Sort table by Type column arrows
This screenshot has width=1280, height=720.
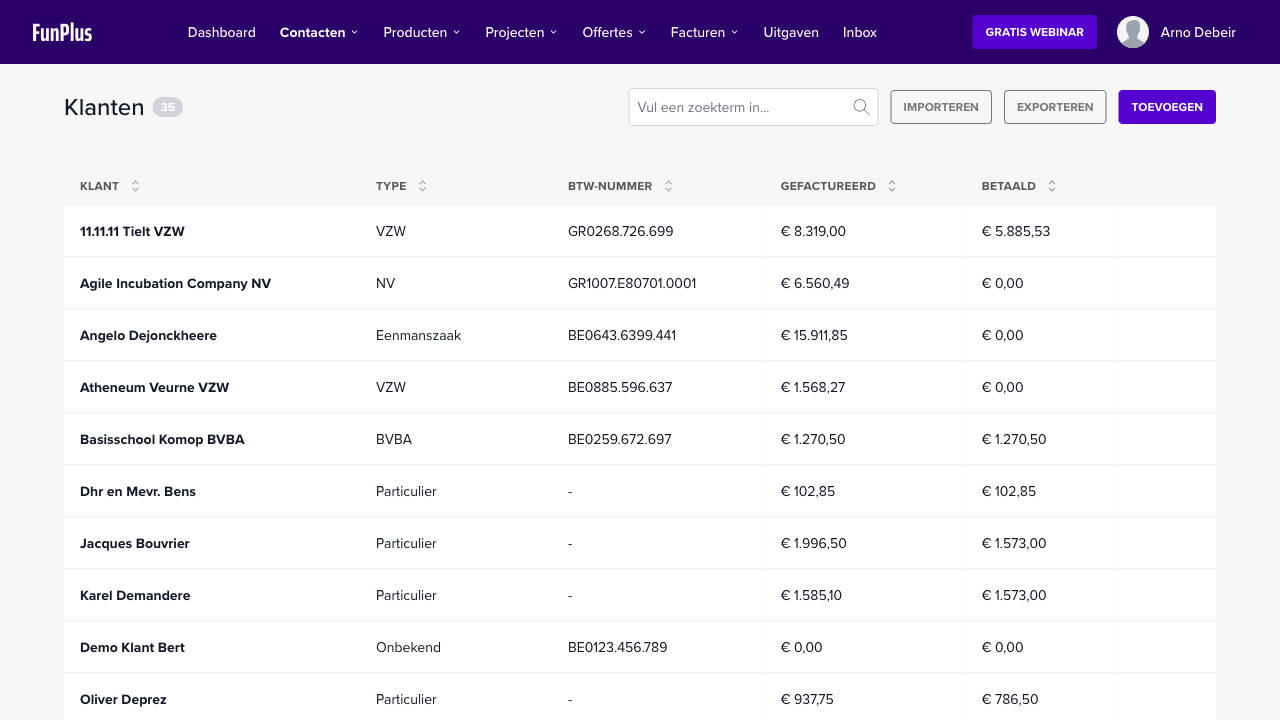click(x=422, y=186)
